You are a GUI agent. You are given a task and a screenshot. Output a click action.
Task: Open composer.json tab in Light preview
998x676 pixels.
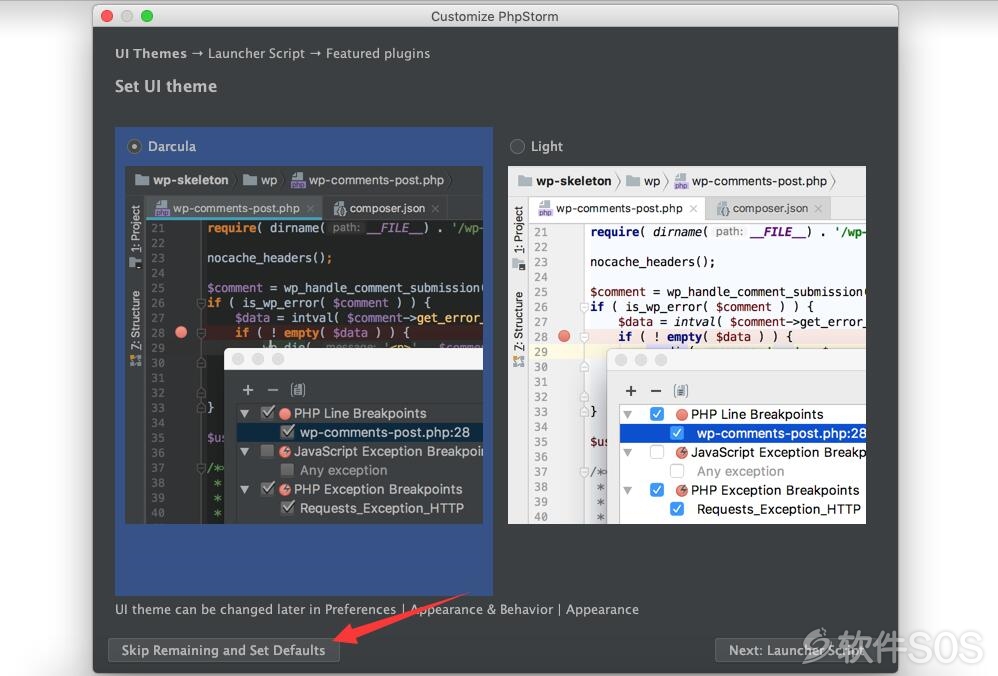click(x=770, y=208)
